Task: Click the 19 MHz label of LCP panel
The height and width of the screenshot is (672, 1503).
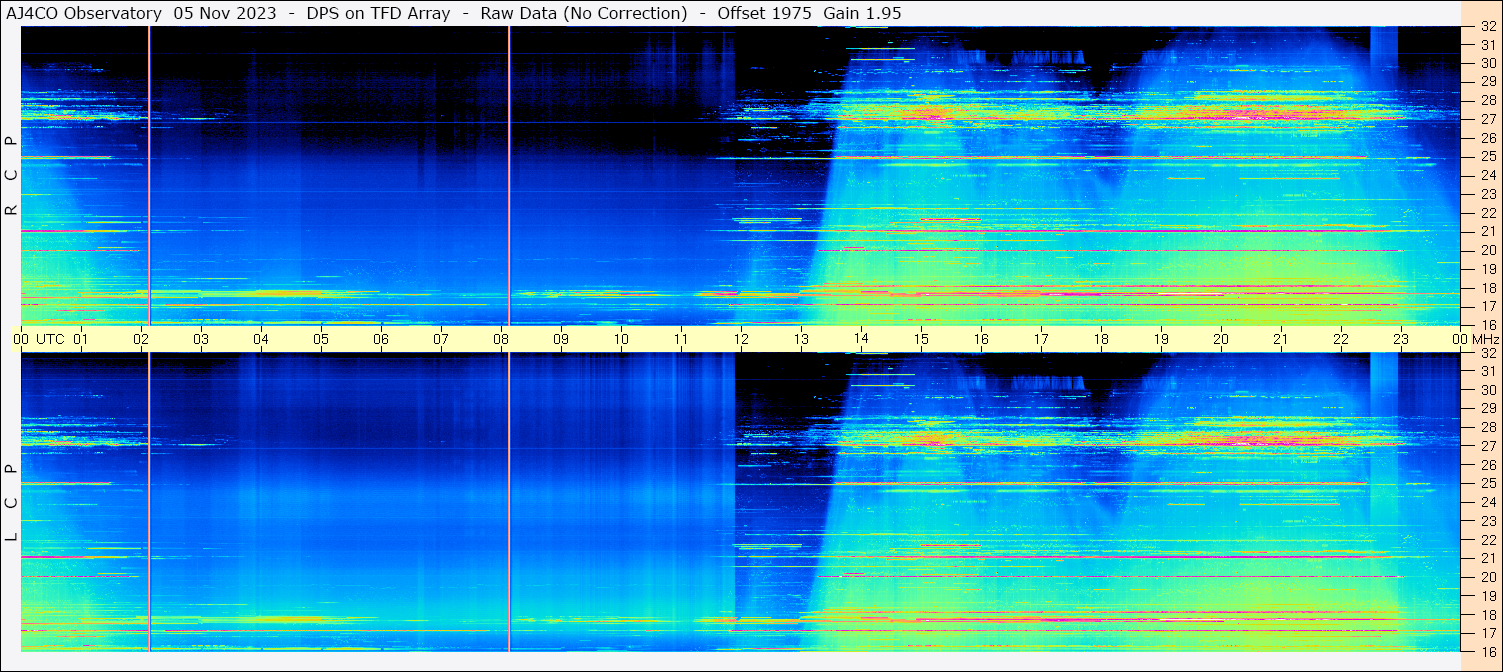Action: coord(1487,596)
